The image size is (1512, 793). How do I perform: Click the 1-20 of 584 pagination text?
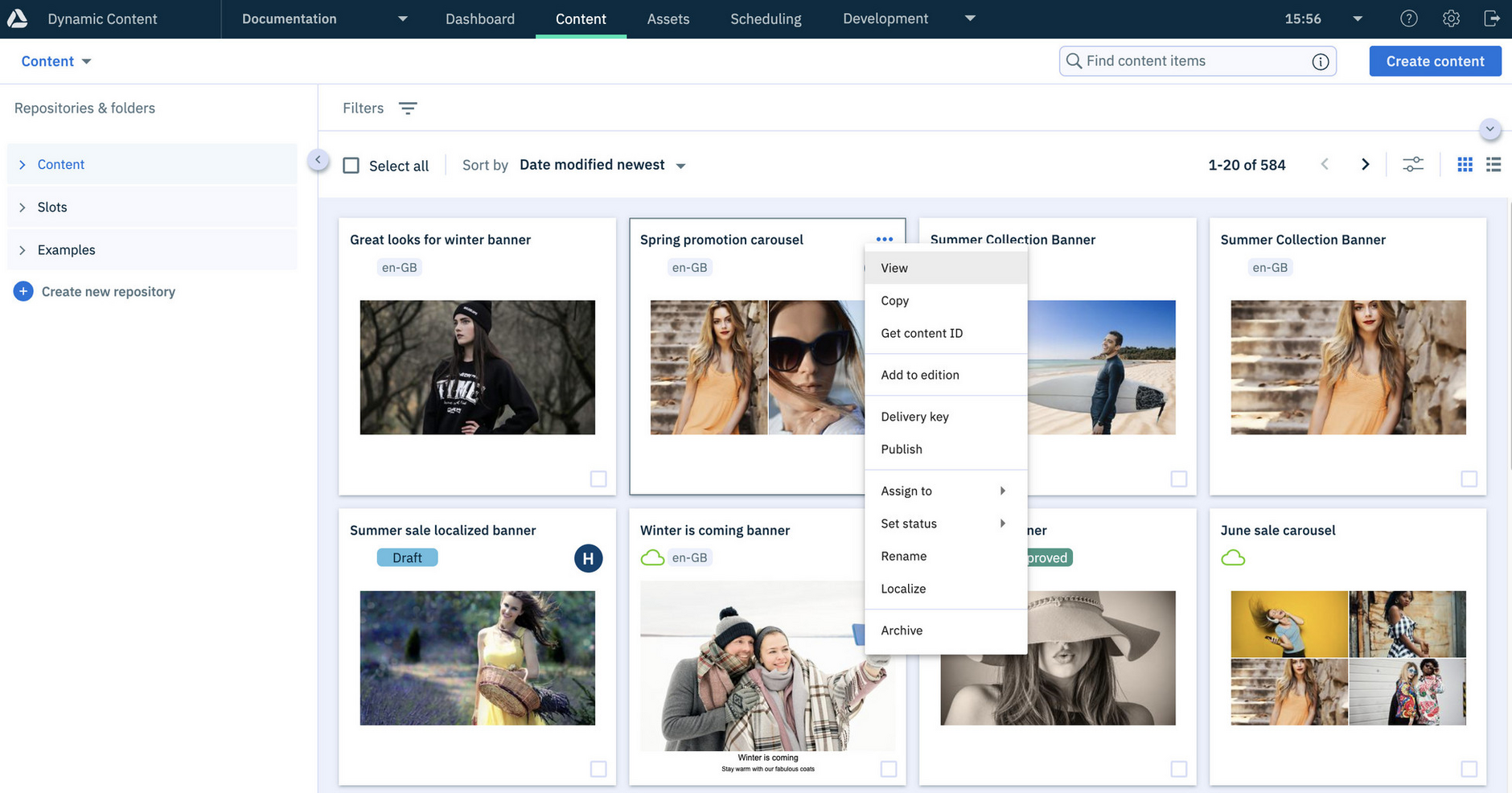click(1247, 165)
